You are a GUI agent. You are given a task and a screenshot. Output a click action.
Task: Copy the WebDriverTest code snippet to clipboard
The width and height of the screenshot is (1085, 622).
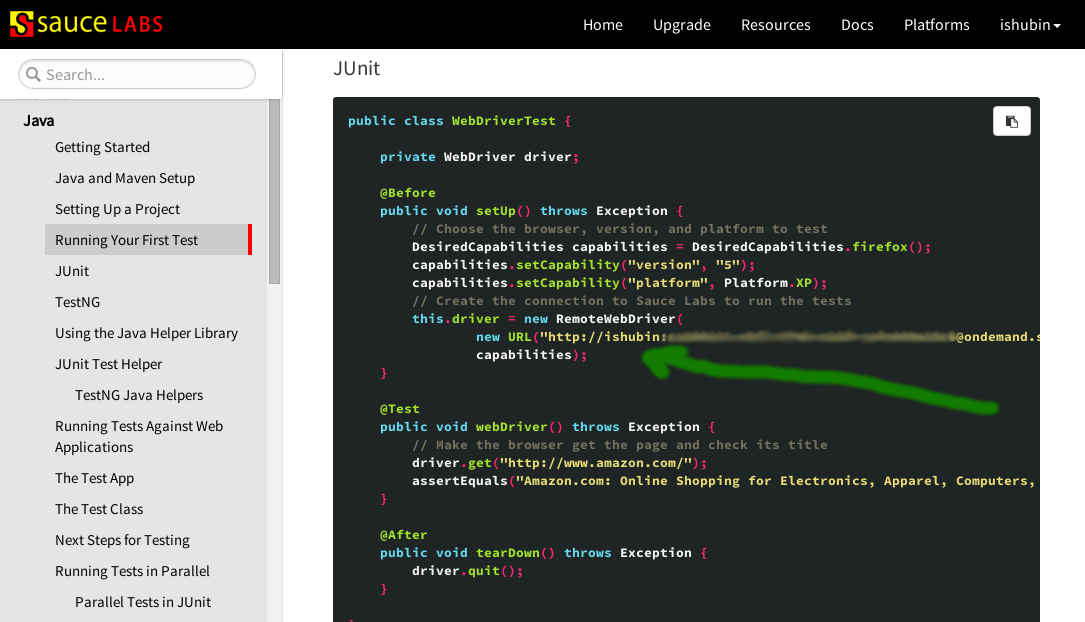tap(1011, 120)
